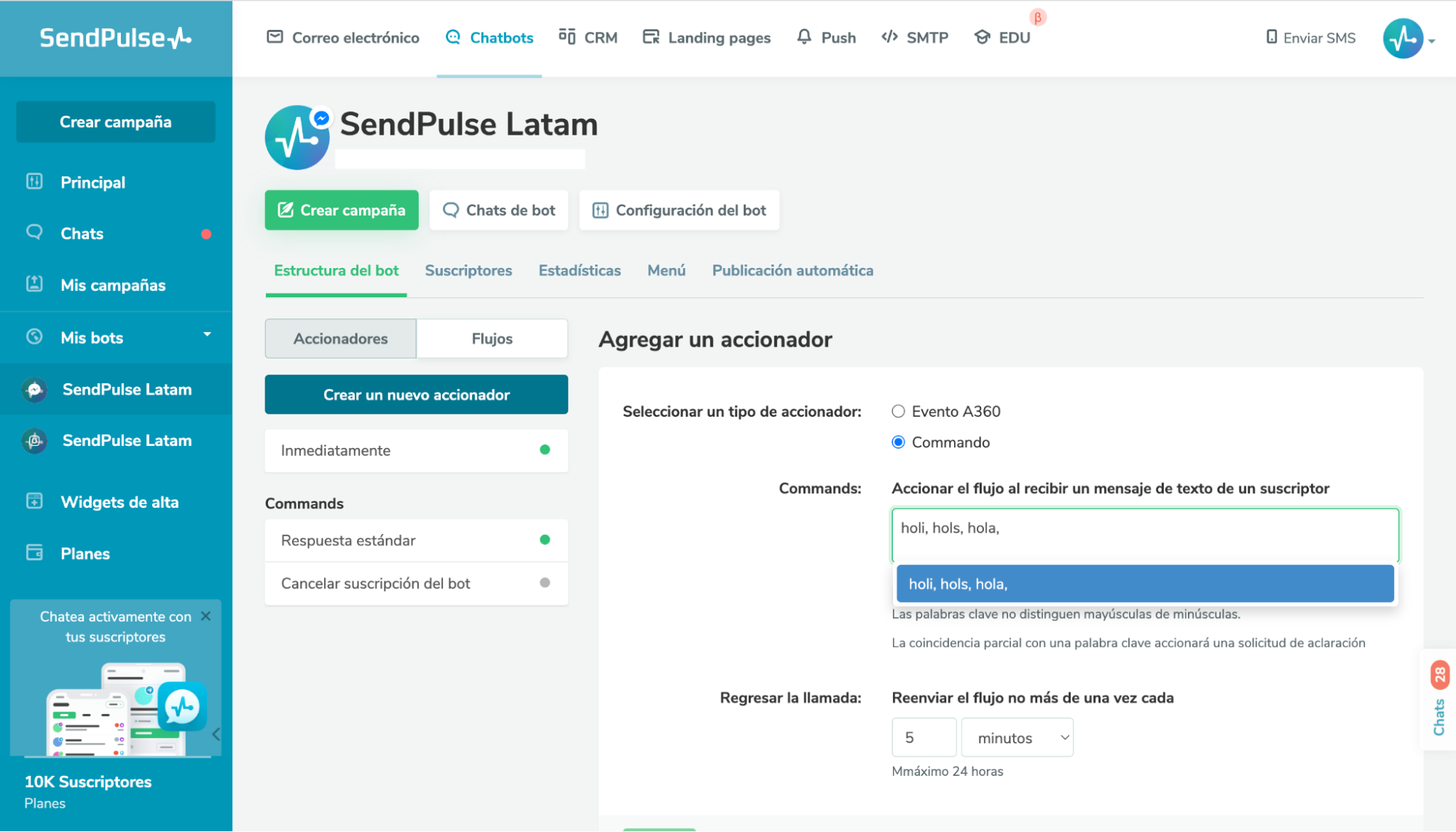The width and height of the screenshot is (1456, 832).
Task: Click the Messenger icon for SendPulse Latam bot
Action: [x=34, y=390]
